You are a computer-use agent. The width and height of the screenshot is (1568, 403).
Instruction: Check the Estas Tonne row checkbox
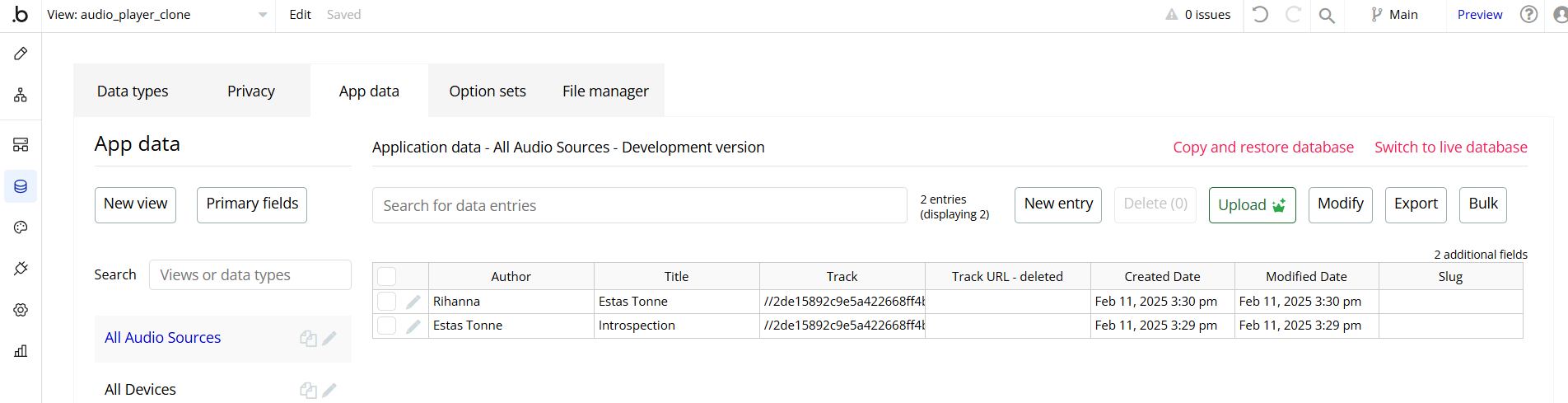pyautogui.click(x=387, y=326)
